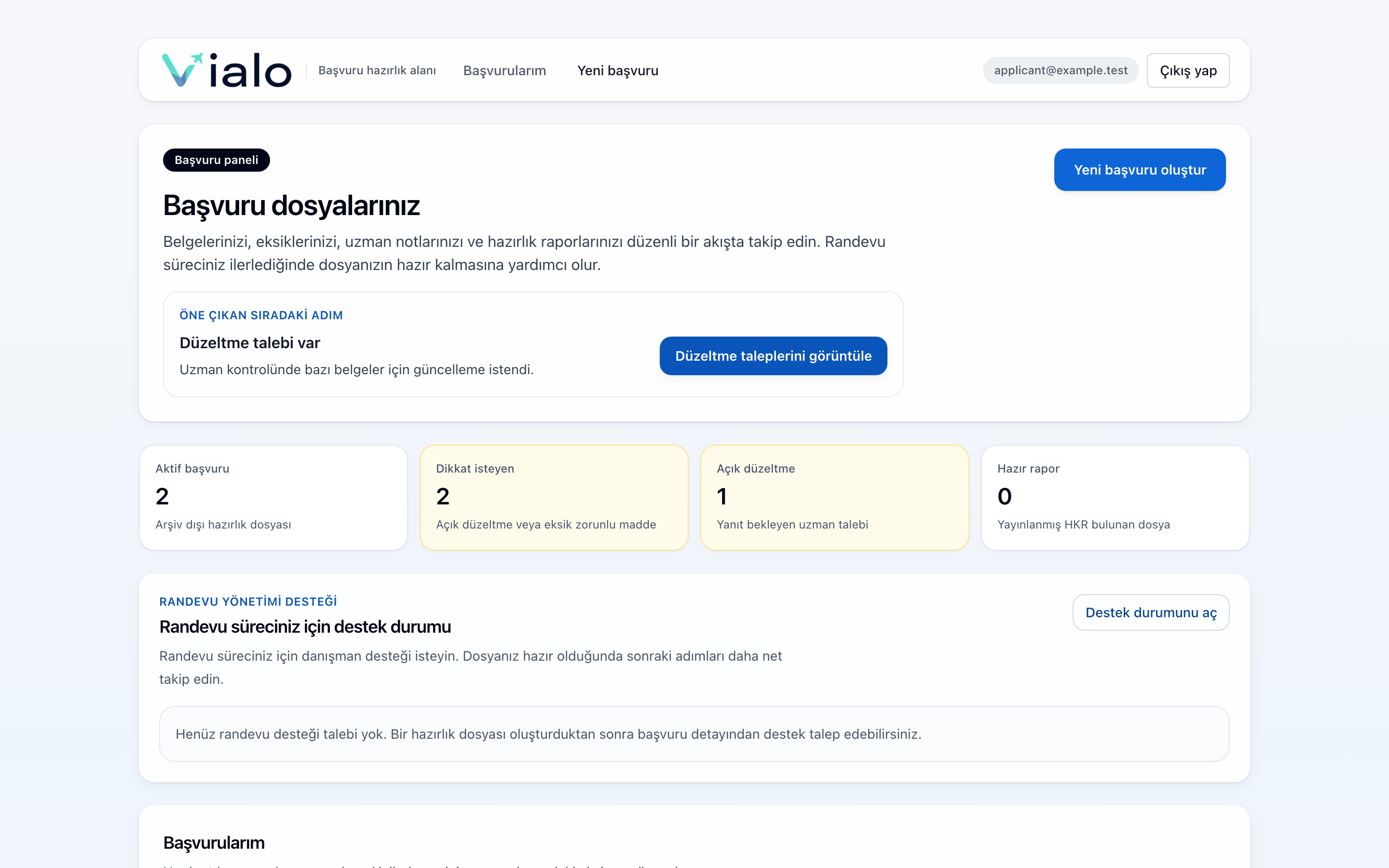Screen dimensions: 1389x868
Task: Click the Henüz randevu desteği talebi yok notice
Action: 694,734
